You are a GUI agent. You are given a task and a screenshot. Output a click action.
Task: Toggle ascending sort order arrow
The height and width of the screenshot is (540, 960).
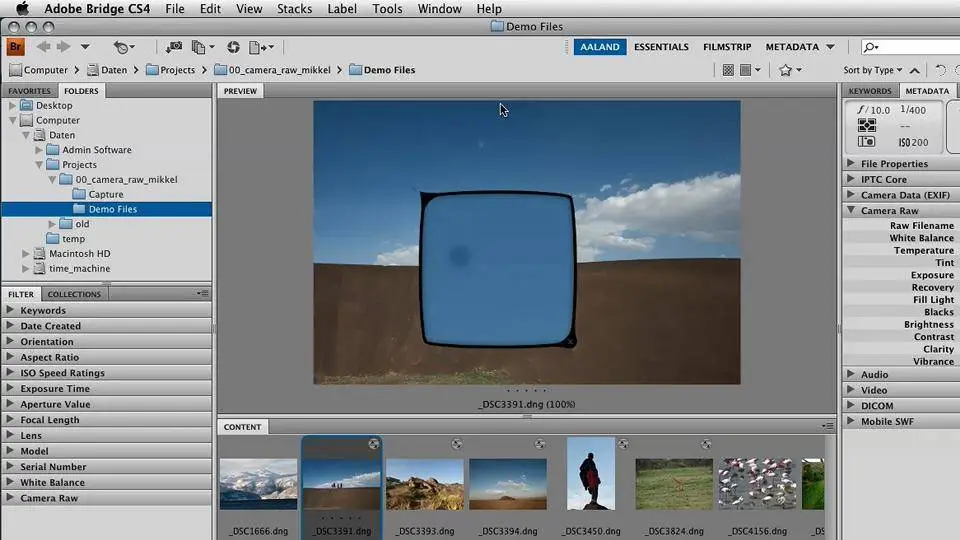click(x=912, y=70)
